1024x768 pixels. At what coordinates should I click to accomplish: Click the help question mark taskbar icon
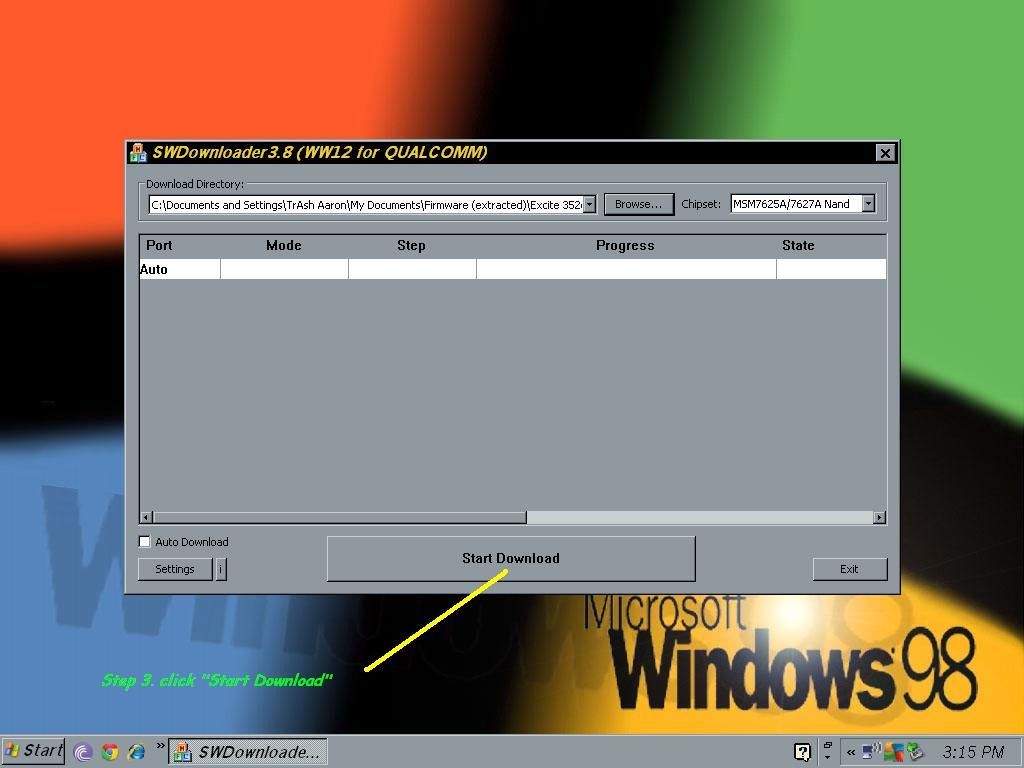coord(802,751)
